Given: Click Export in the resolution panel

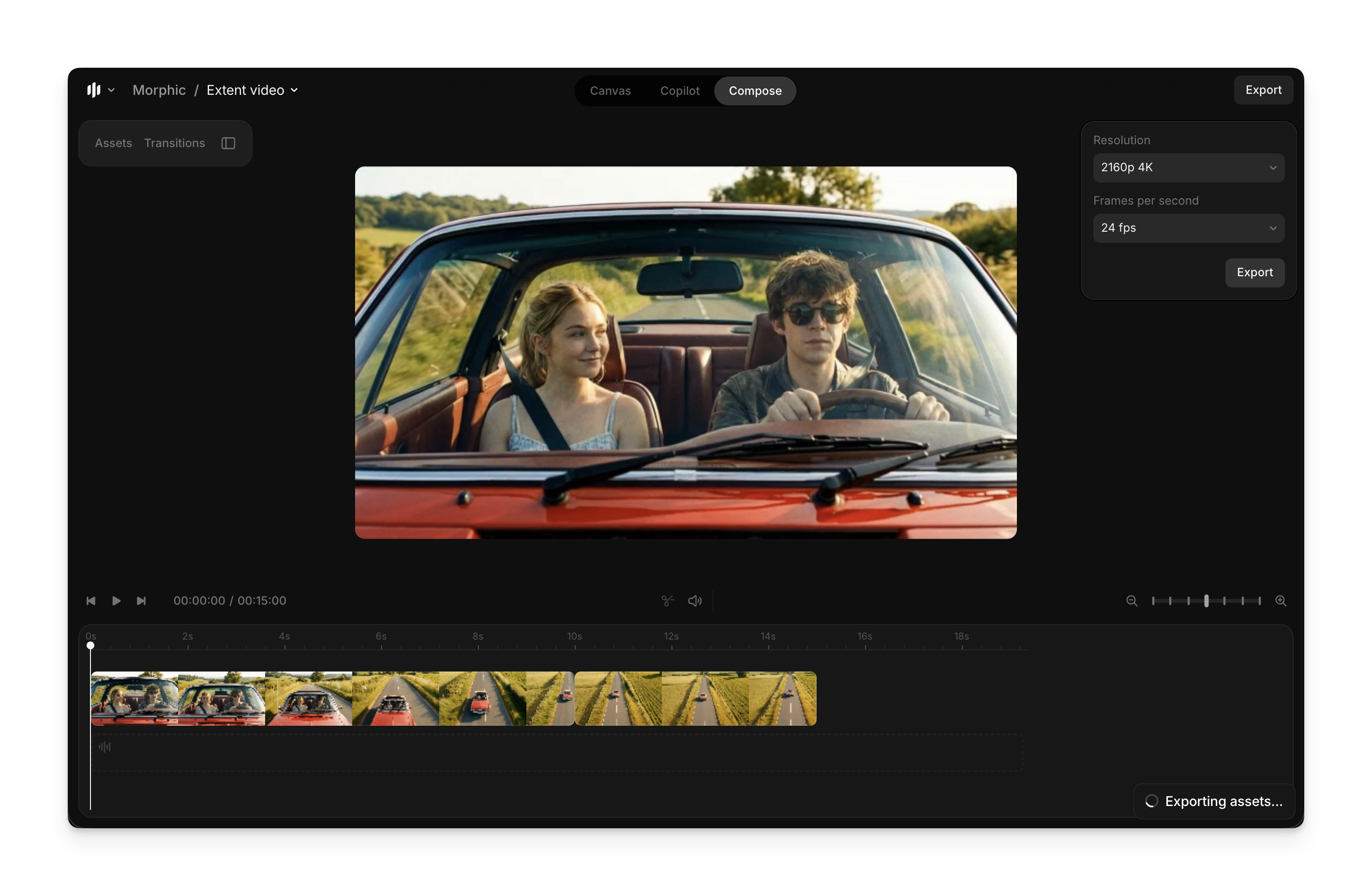Looking at the screenshot, I should click(x=1254, y=272).
